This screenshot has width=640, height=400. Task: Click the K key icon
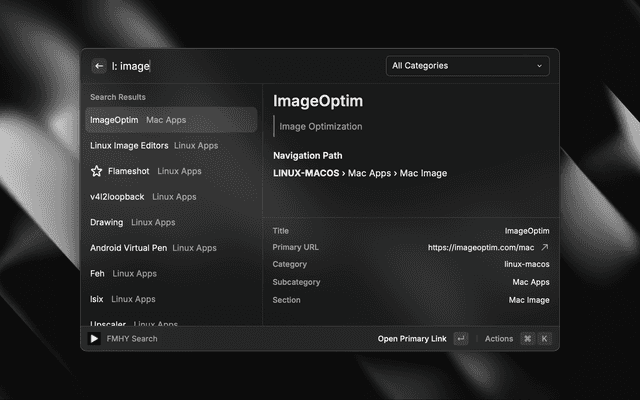click(544, 338)
